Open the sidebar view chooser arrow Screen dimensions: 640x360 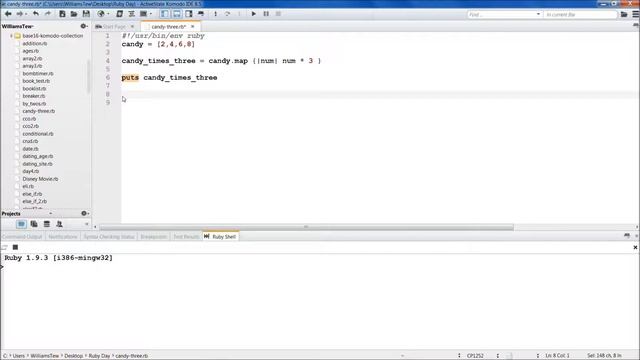[87, 224]
